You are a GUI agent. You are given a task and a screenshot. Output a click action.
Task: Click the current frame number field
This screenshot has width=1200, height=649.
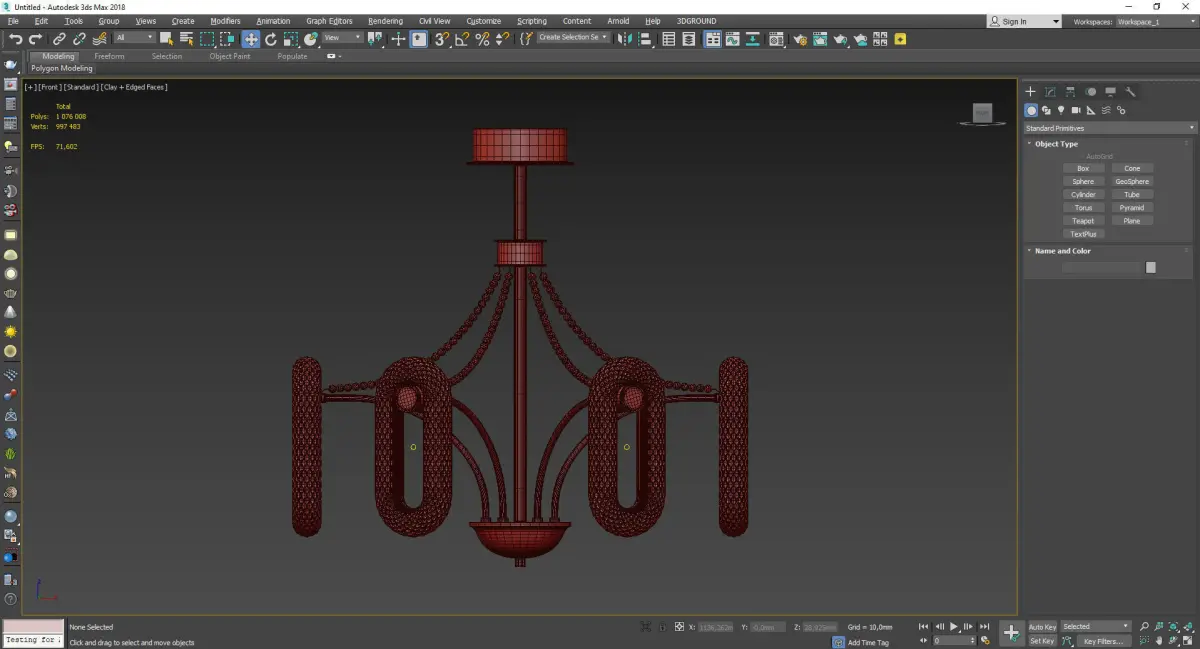point(955,641)
